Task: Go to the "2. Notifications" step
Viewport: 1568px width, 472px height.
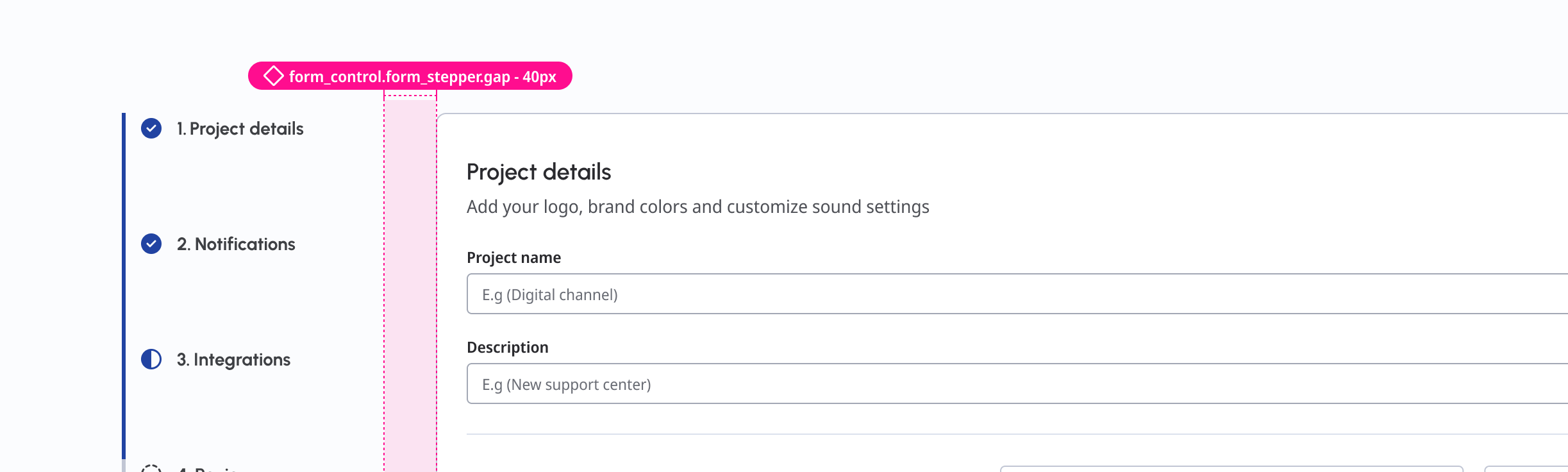Action: pyautogui.click(x=236, y=244)
